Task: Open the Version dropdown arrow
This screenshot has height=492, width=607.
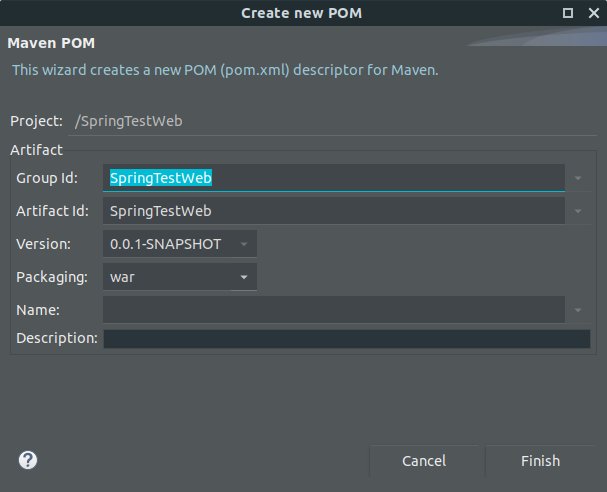Action: (x=244, y=244)
